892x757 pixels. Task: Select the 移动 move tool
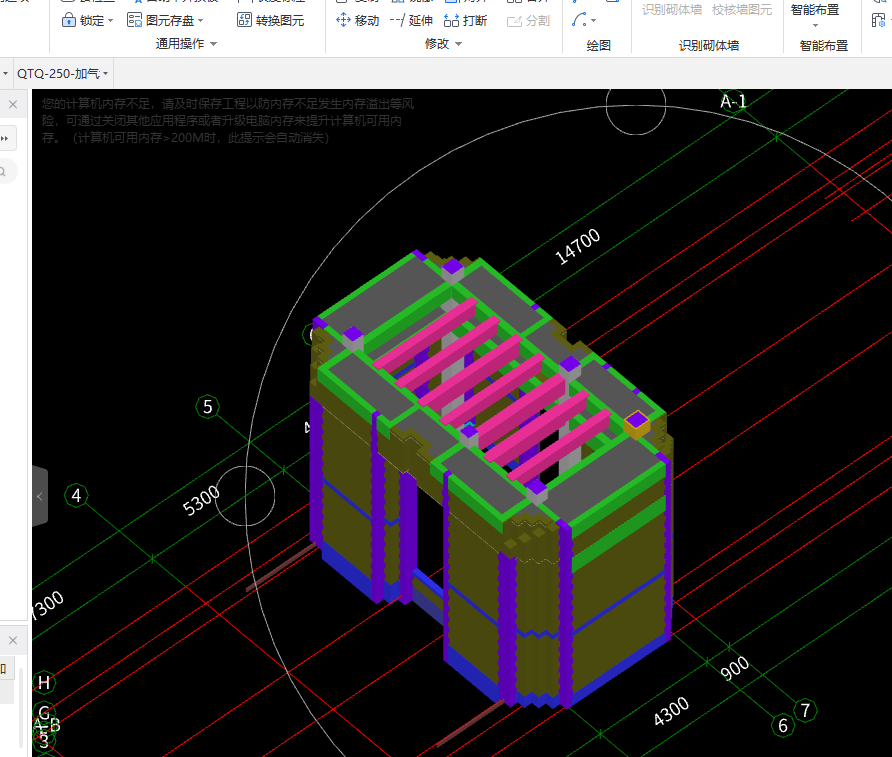357,20
